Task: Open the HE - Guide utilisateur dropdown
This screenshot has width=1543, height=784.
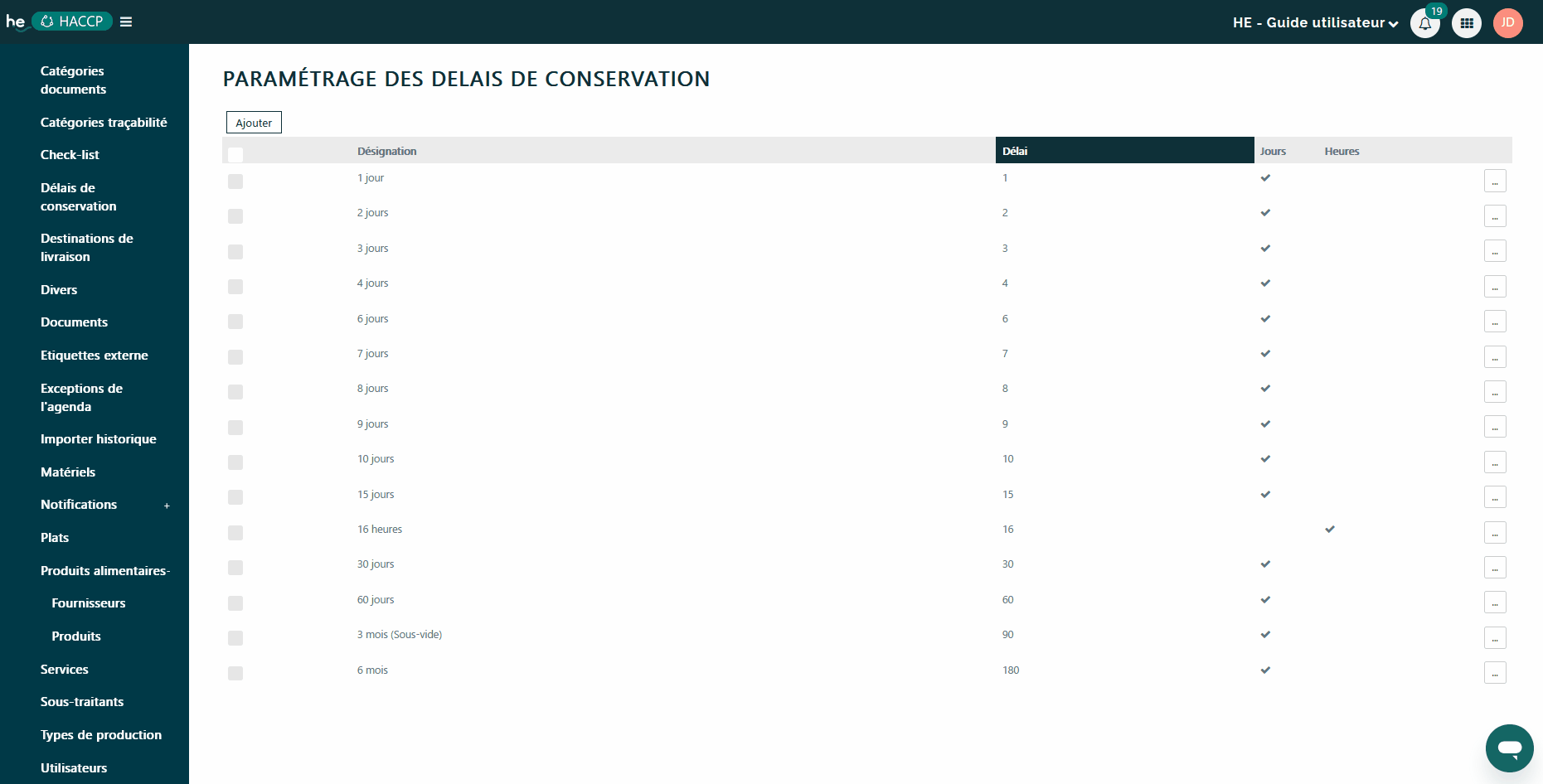Action: click(x=1315, y=23)
